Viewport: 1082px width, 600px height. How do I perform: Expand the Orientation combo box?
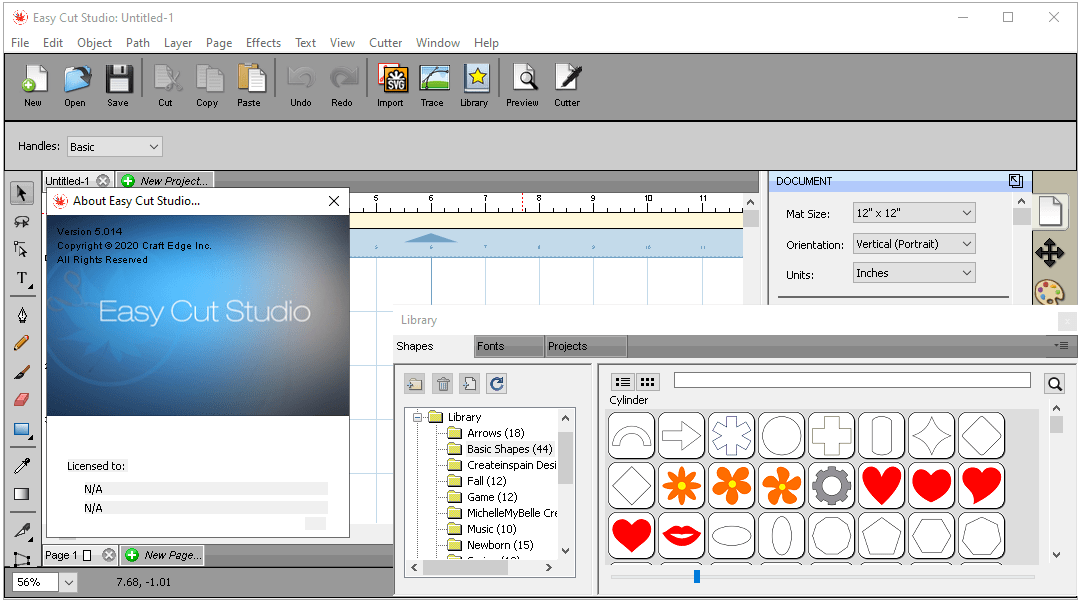tap(914, 244)
